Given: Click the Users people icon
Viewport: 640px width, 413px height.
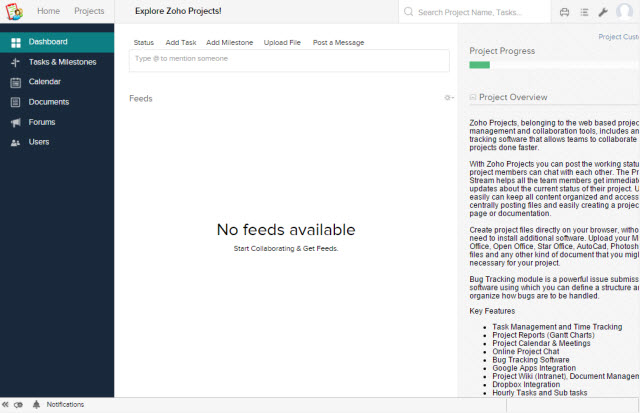Looking at the screenshot, I should pyautogui.click(x=16, y=143).
